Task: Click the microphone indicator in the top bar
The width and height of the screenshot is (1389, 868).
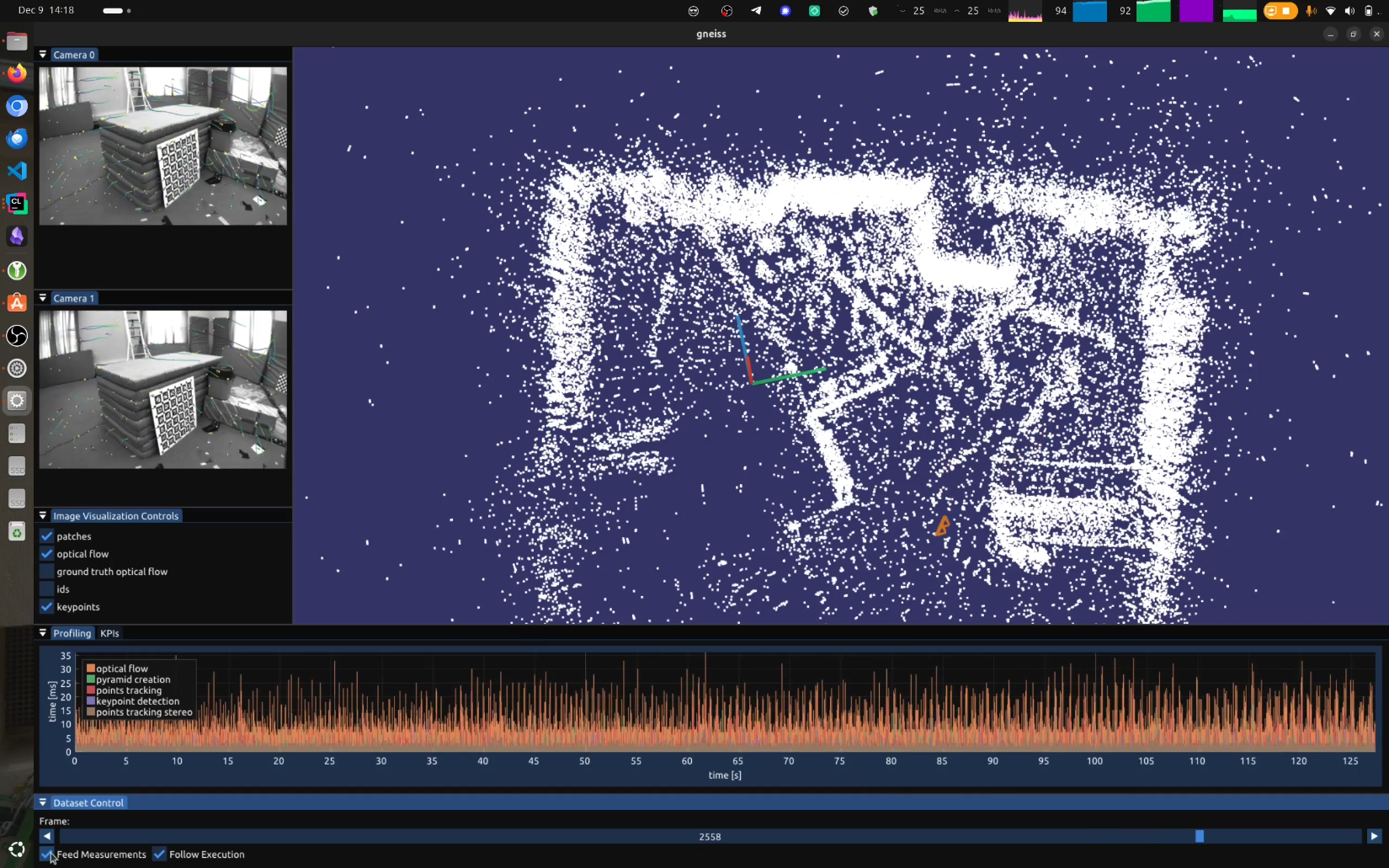Action: [1311, 11]
